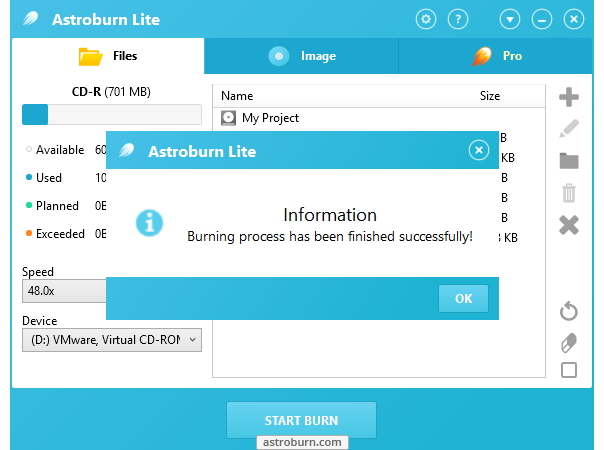The image size is (604, 450).
Task: Click the pencil rename icon
Action: tap(569, 129)
